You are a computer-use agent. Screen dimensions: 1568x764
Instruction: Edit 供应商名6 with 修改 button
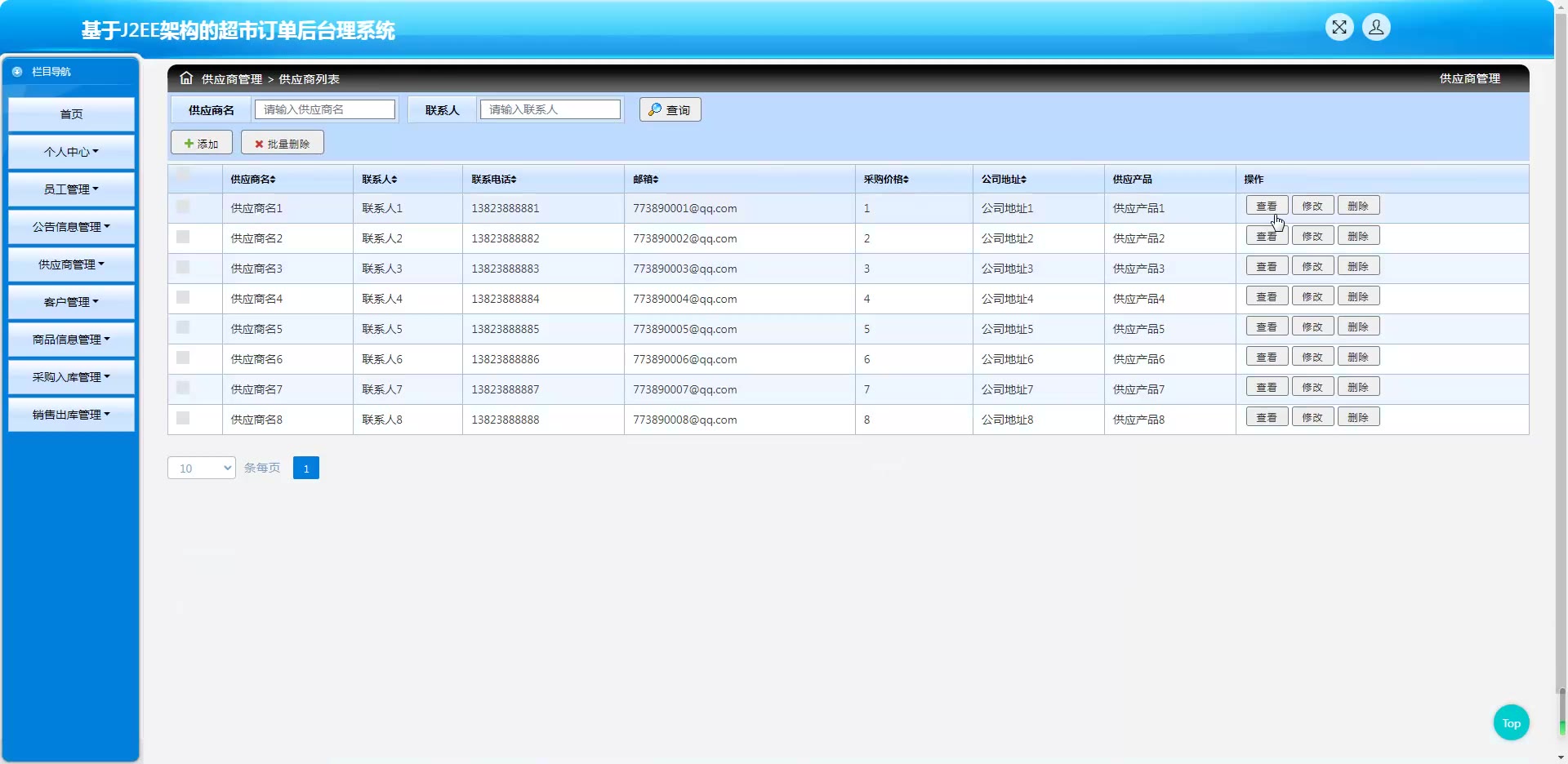pyautogui.click(x=1312, y=357)
